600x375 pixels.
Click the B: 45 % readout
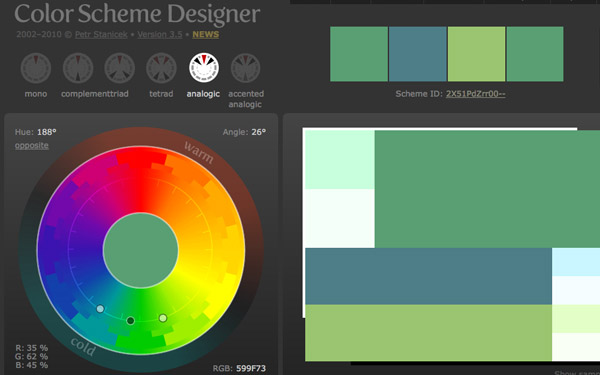click(32, 365)
